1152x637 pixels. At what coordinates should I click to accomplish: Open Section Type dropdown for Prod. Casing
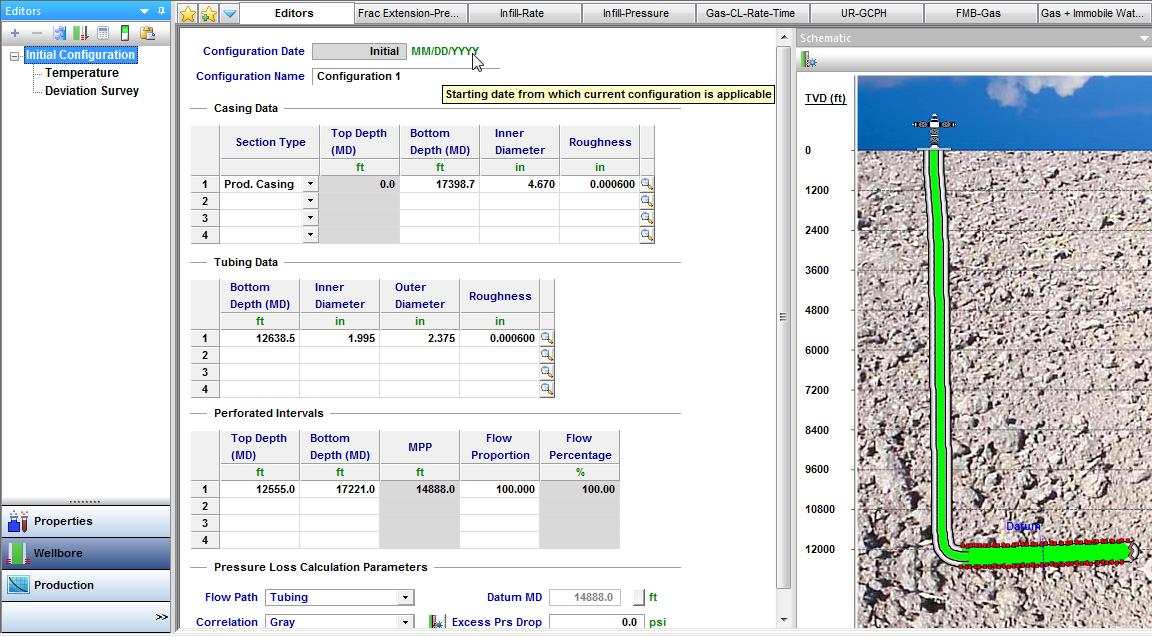(310, 184)
